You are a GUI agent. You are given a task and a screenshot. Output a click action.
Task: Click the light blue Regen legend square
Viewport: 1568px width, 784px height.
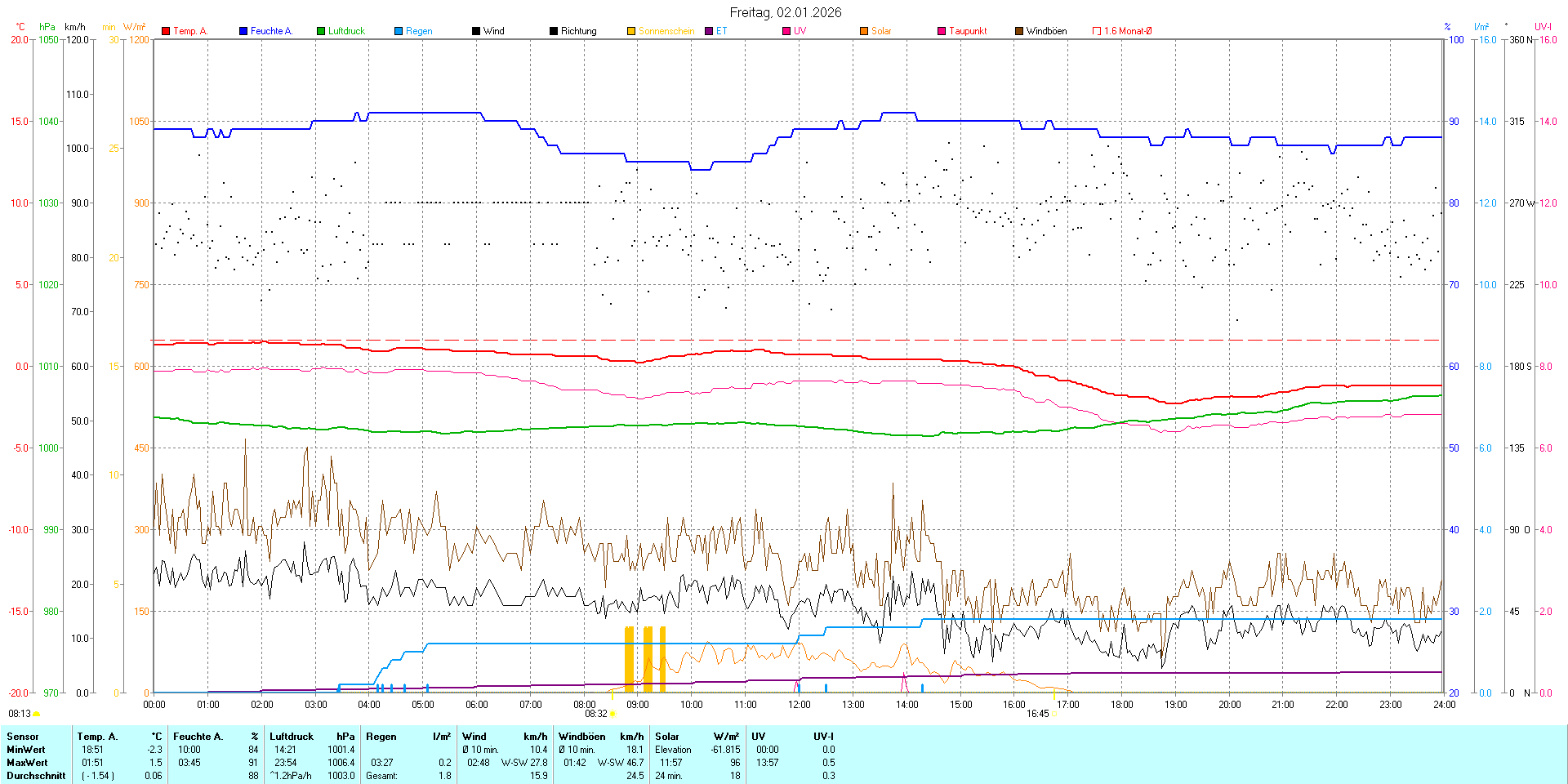[399, 31]
